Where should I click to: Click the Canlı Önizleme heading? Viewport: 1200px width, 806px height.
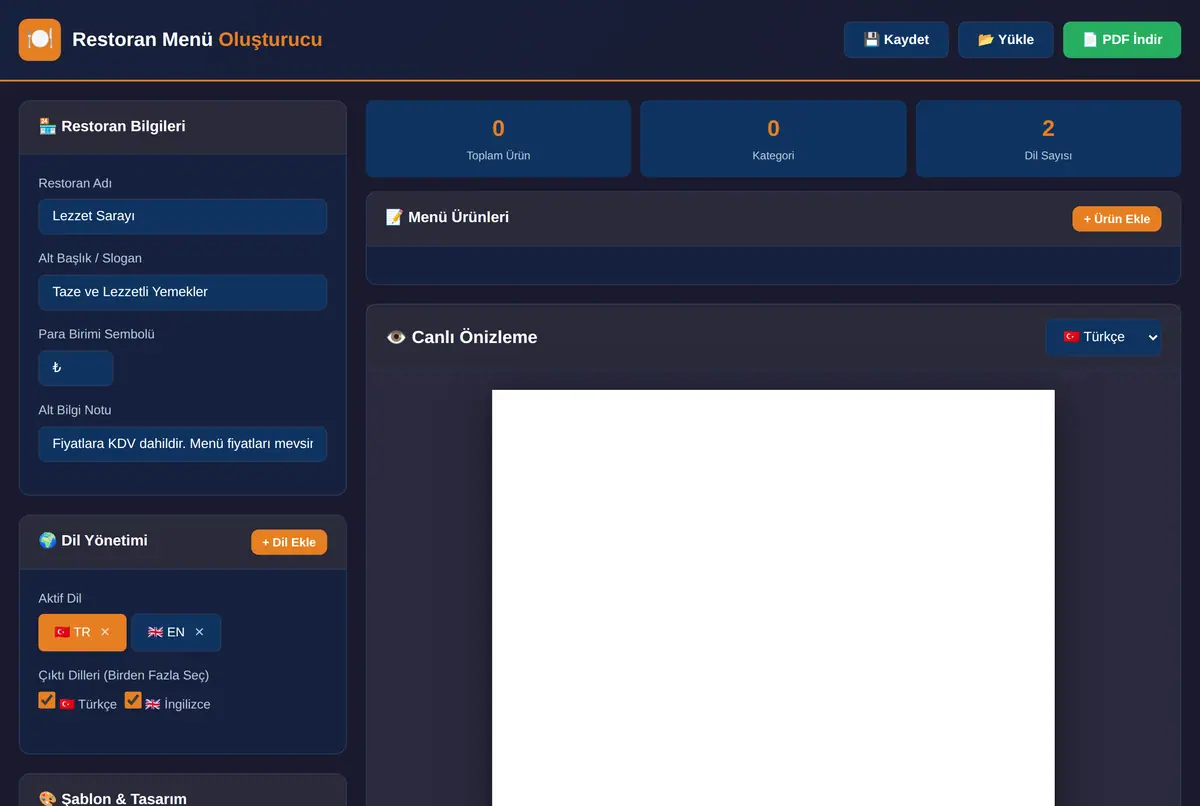point(462,337)
